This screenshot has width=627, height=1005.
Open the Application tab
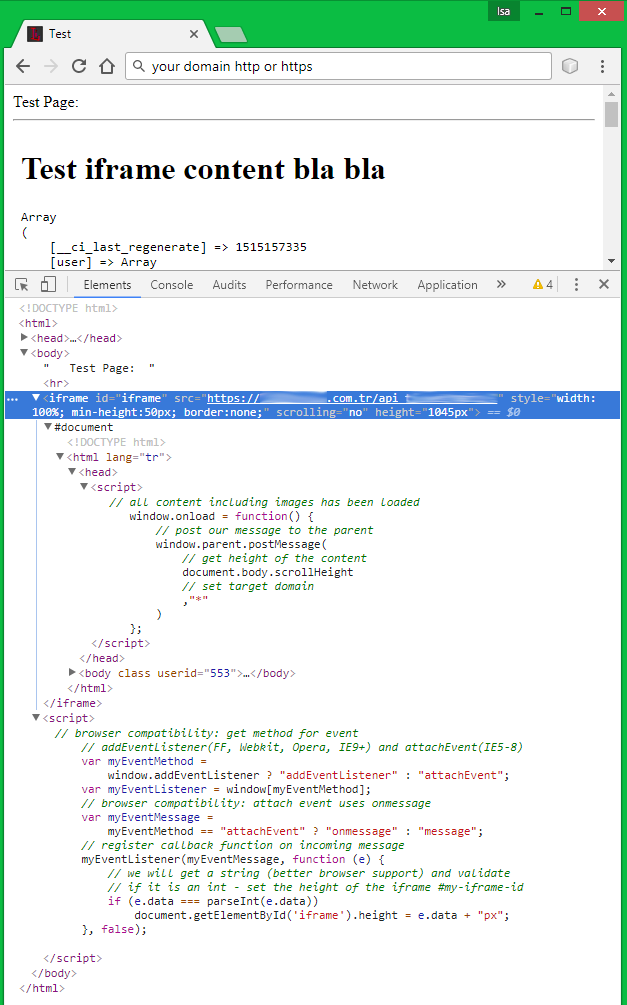pyautogui.click(x=447, y=285)
